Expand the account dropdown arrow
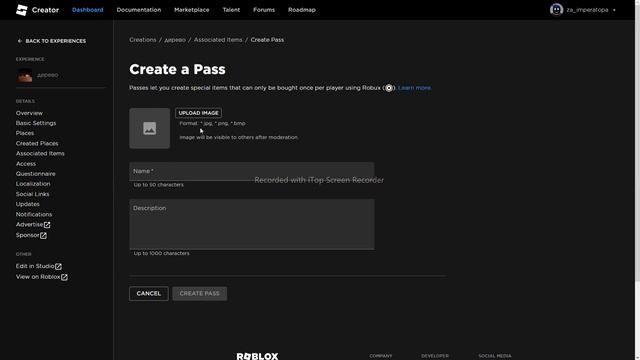 click(614, 10)
